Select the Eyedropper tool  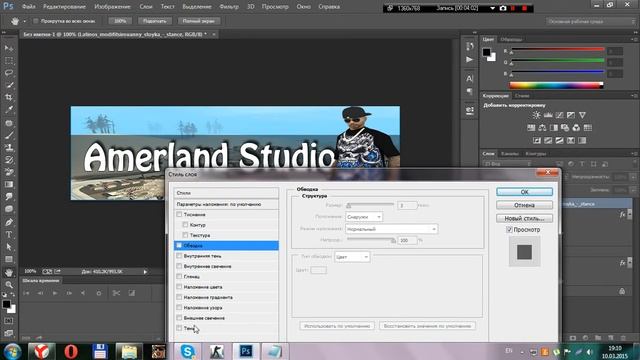9,110
